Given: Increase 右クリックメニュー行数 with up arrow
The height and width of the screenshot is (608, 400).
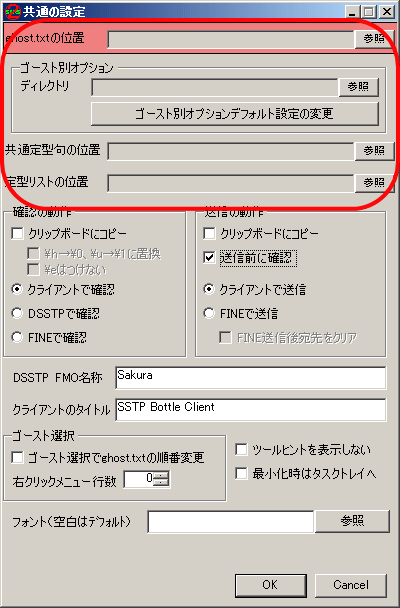Looking at the screenshot, I should coord(161,475).
